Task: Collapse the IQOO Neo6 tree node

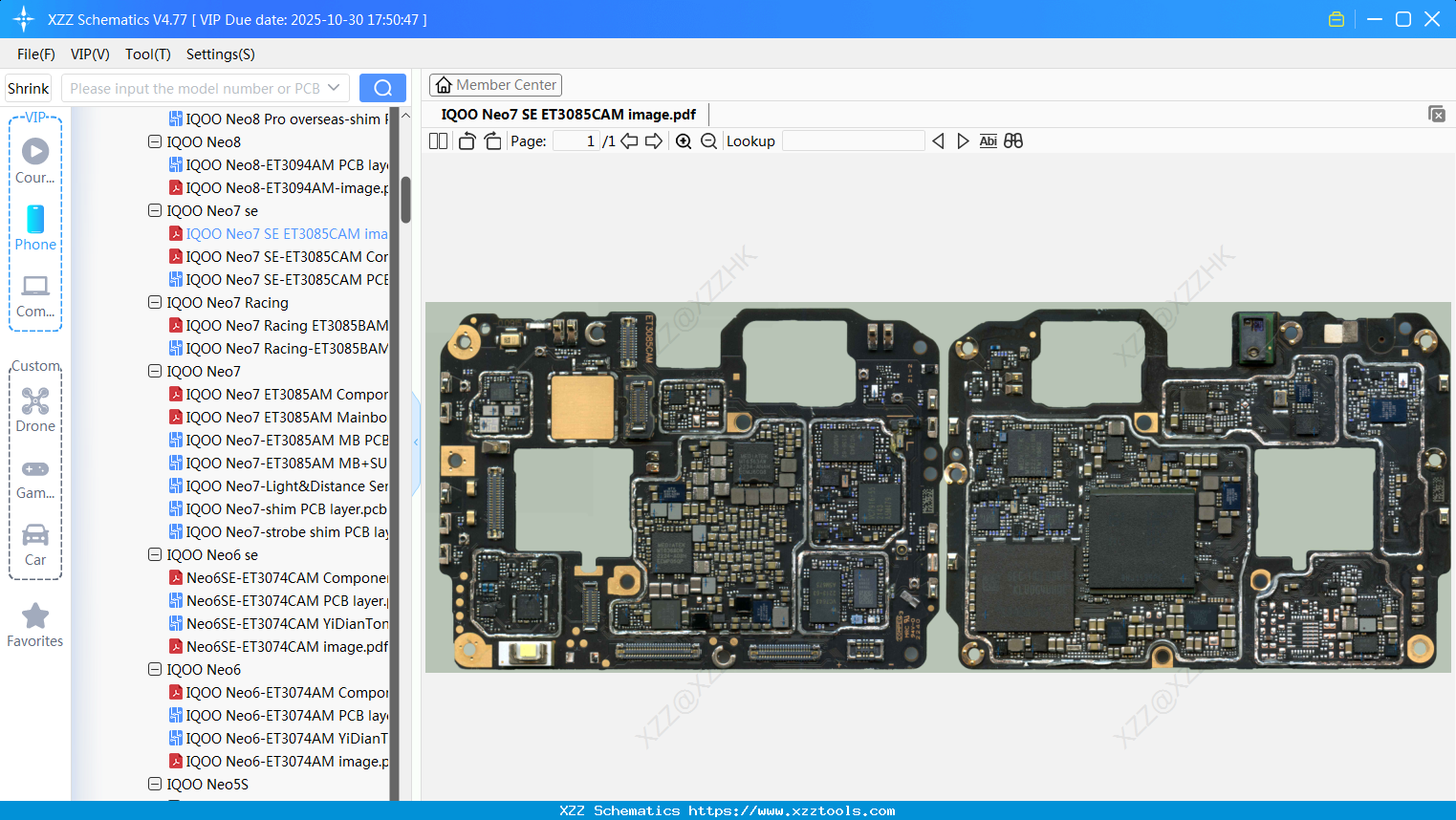Action: click(155, 670)
